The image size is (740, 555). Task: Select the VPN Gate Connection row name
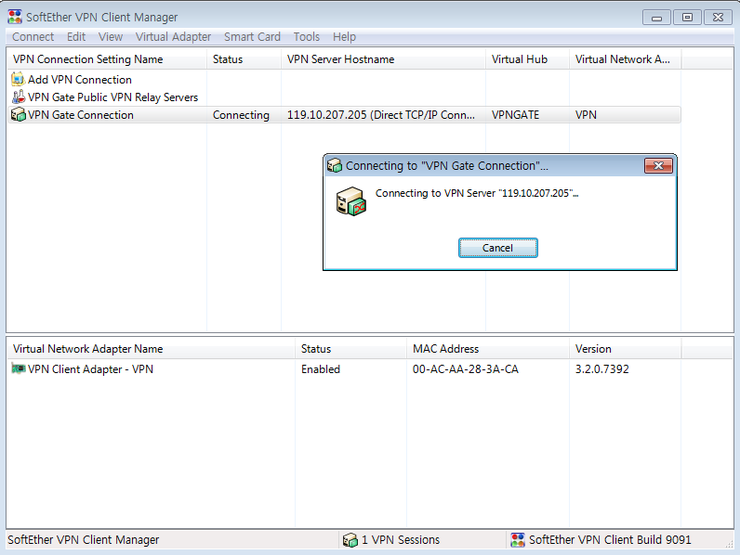click(x=80, y=115)
